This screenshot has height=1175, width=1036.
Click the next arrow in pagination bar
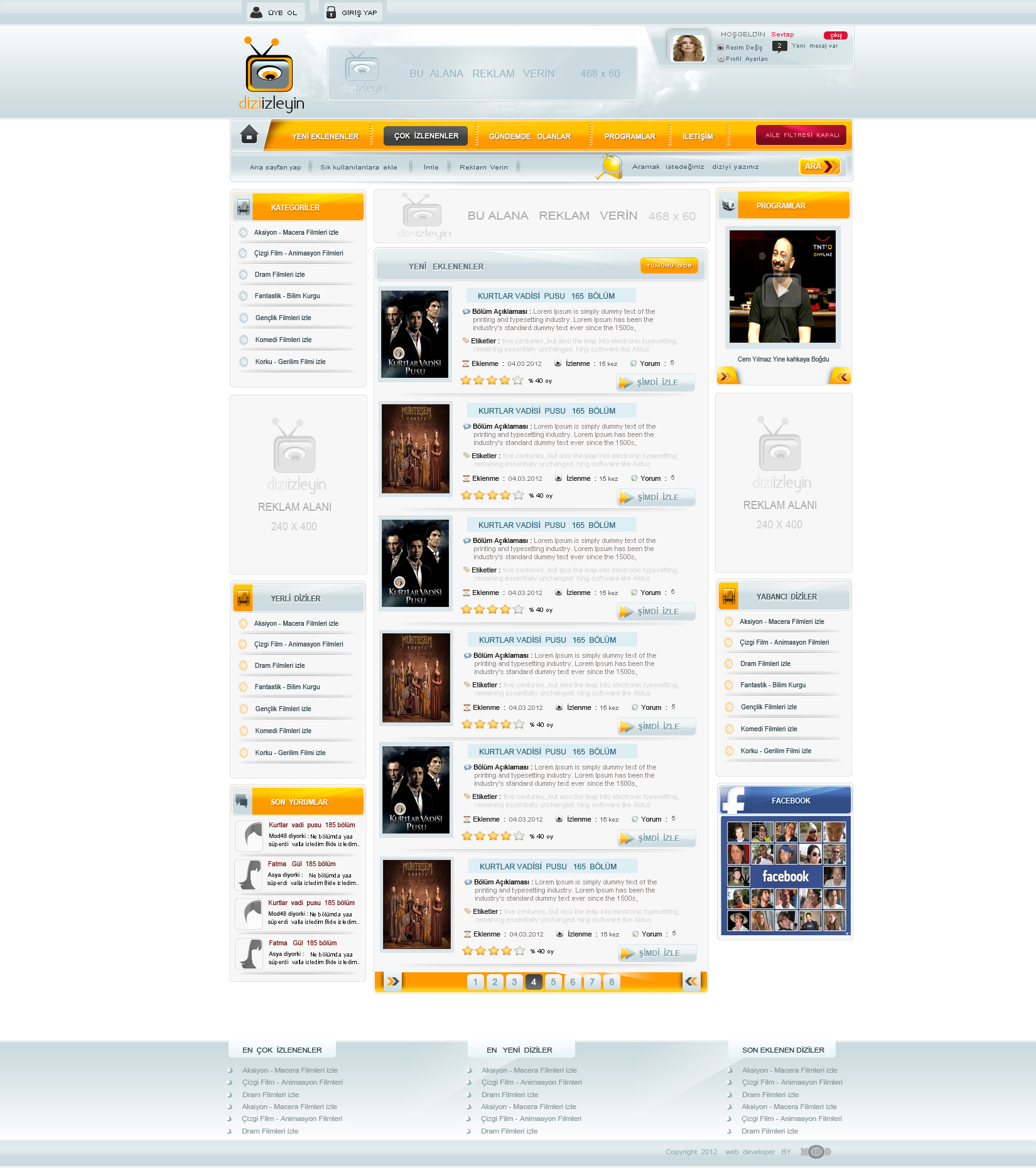(x=392, y=982)
